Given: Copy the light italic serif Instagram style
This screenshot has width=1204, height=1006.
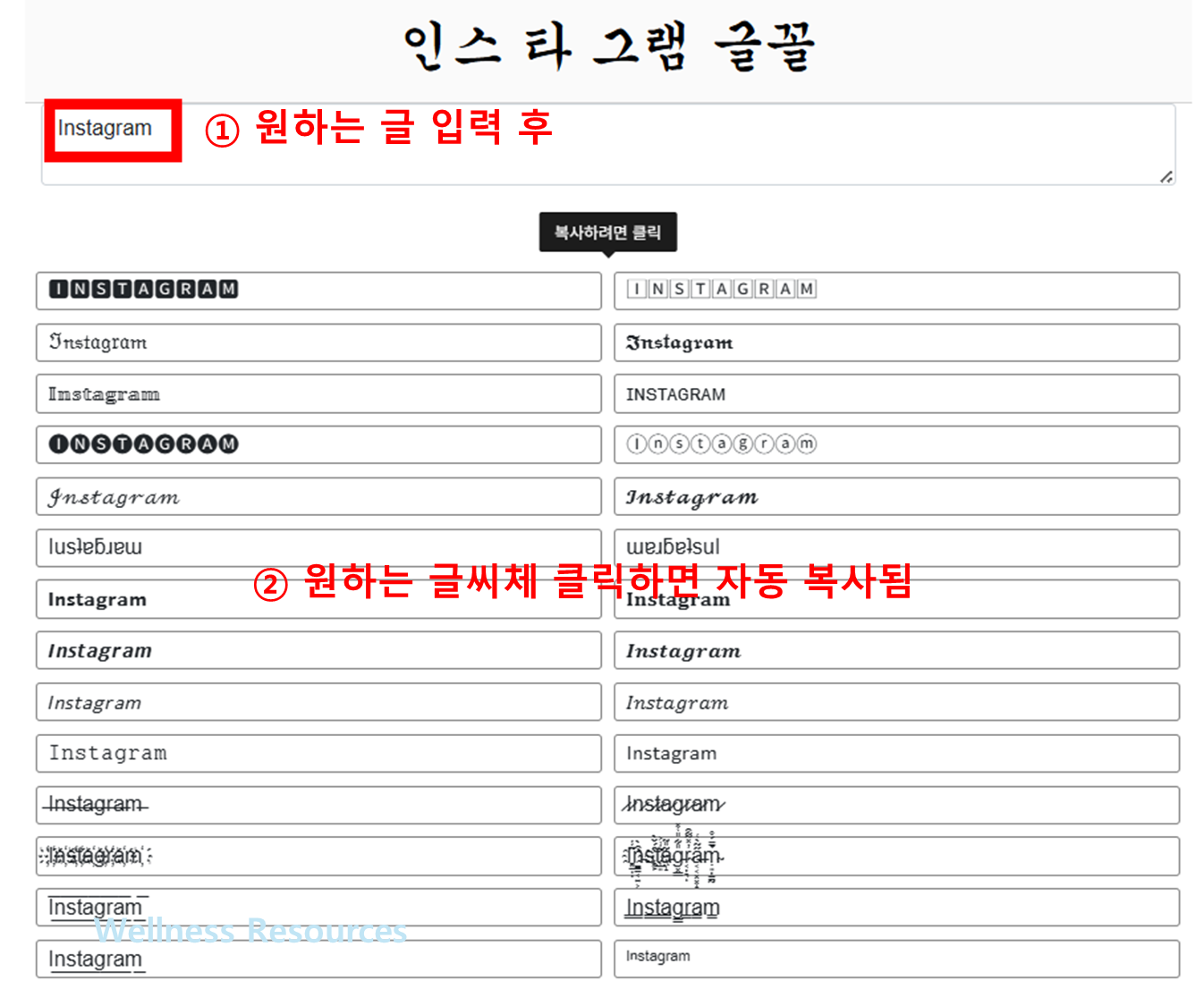Looking at the screenshot, I should click(896, 702).
